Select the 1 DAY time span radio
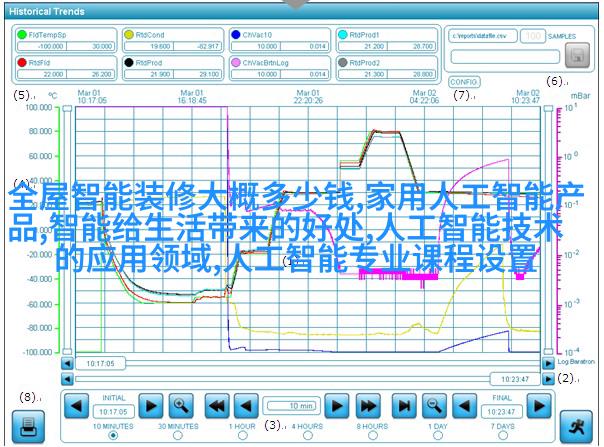This screenshot has width=604, height=447. [438, 435]
